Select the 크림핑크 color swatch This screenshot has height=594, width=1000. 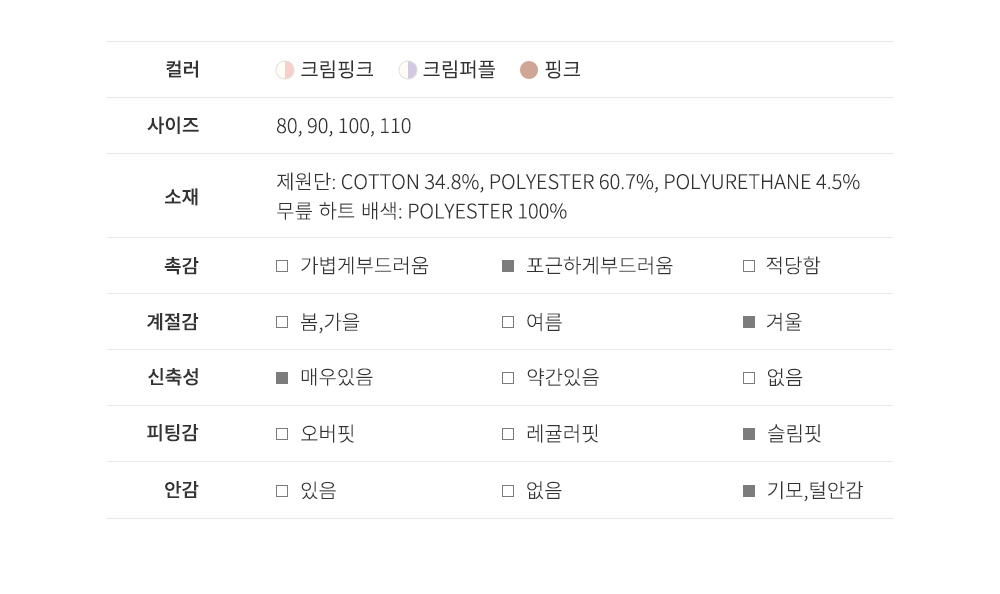click(285, 70)
